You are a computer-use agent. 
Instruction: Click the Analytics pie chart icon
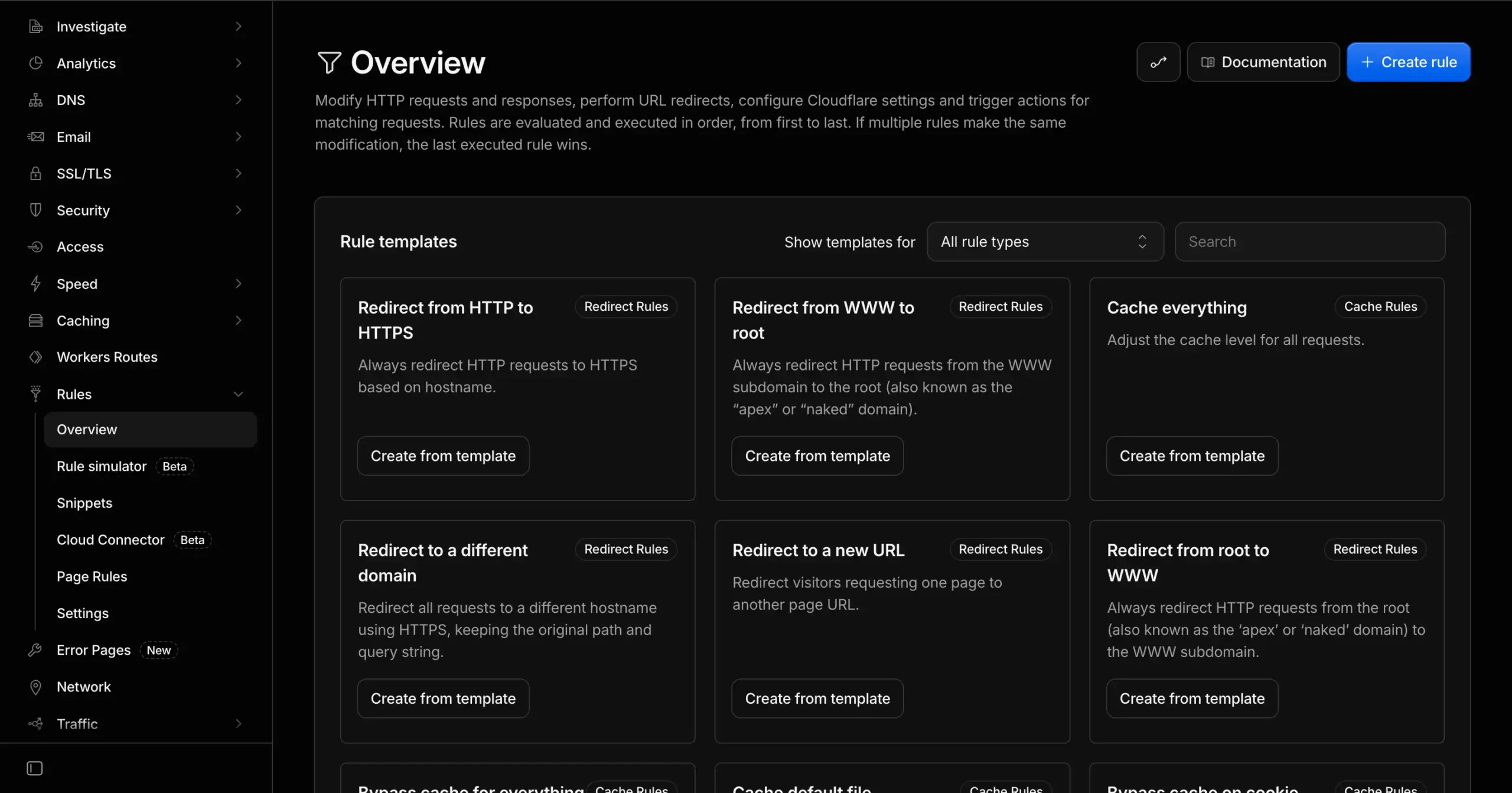35,63
